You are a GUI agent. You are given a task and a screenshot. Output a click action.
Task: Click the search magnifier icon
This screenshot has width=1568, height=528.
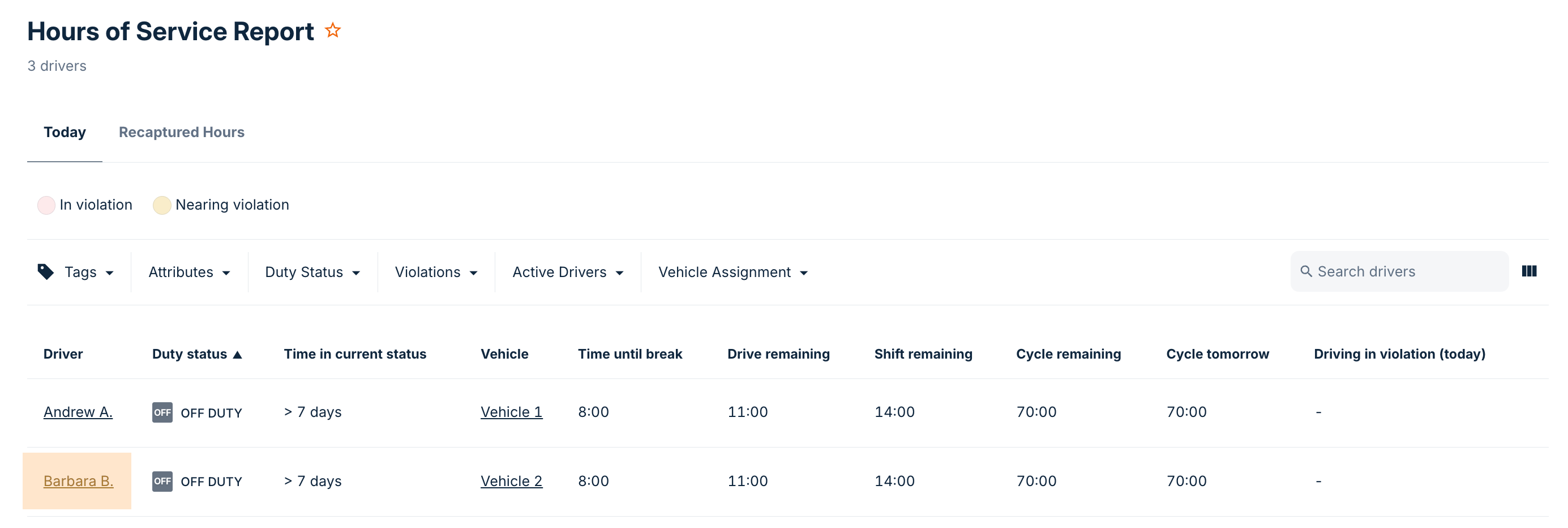point(1306,271)
